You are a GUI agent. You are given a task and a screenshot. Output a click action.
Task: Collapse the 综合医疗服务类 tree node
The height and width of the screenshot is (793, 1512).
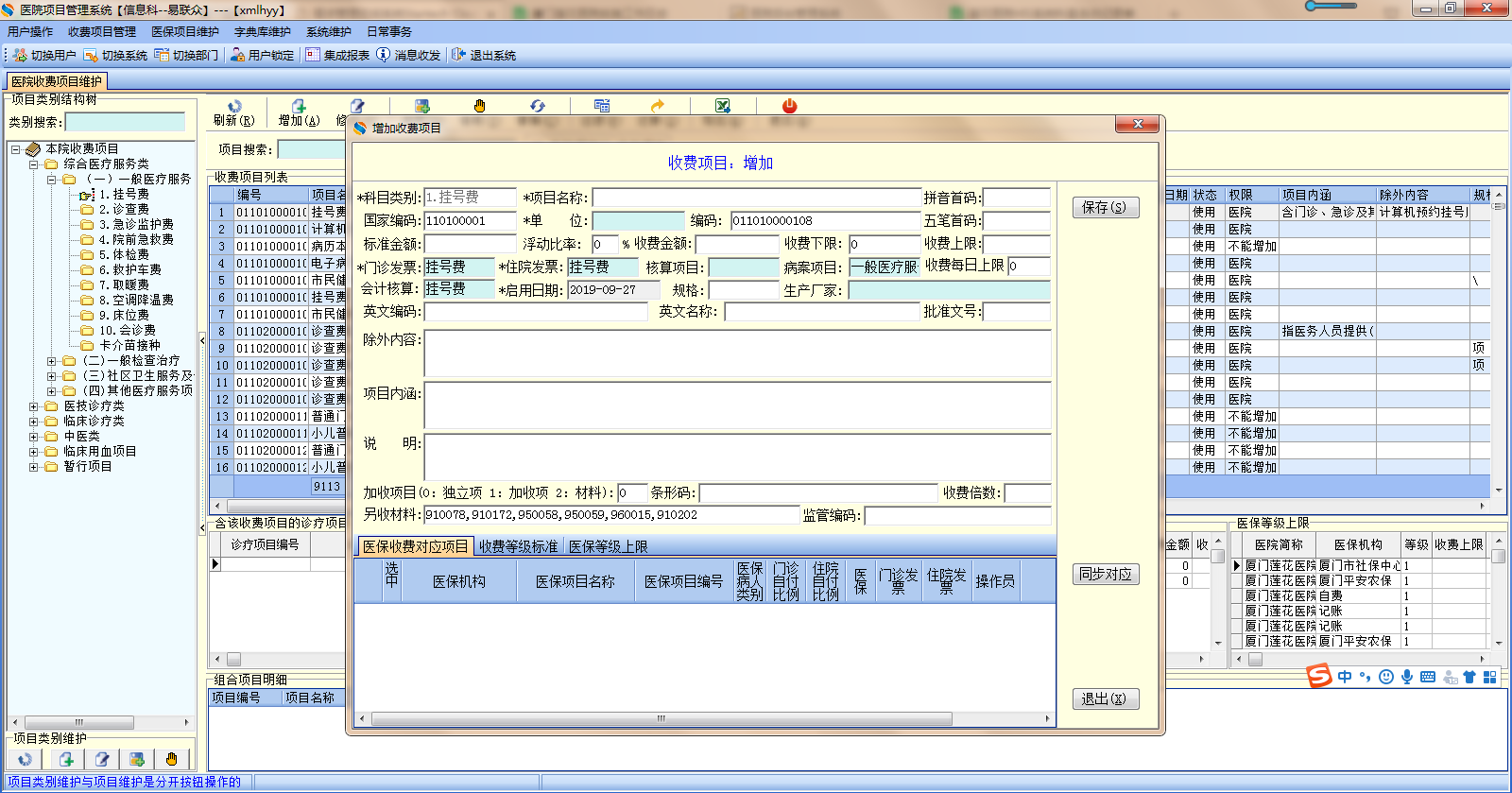coord(34,164)
